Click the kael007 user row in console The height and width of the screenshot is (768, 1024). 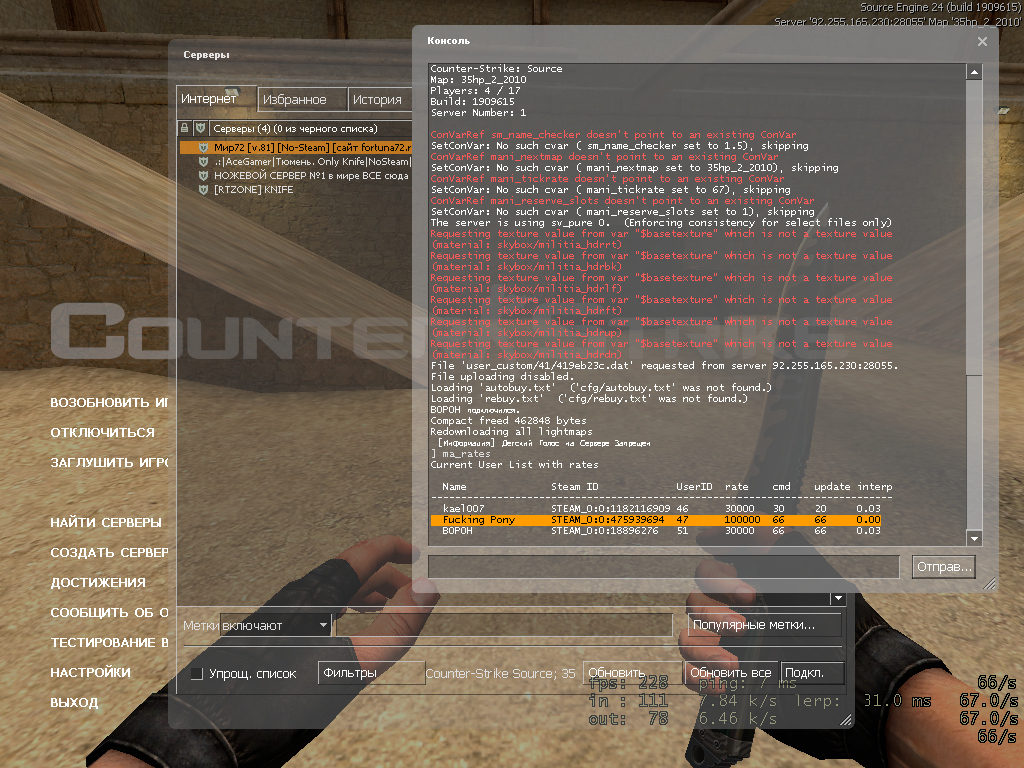tap(662, 509)
